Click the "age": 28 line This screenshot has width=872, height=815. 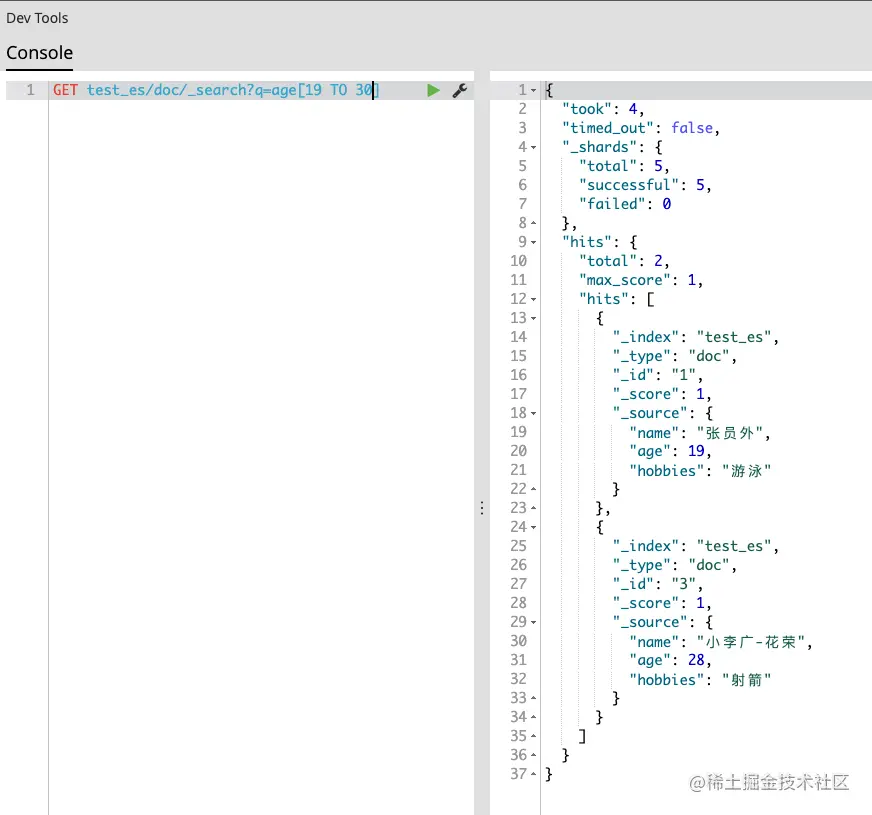coord(670,660)
